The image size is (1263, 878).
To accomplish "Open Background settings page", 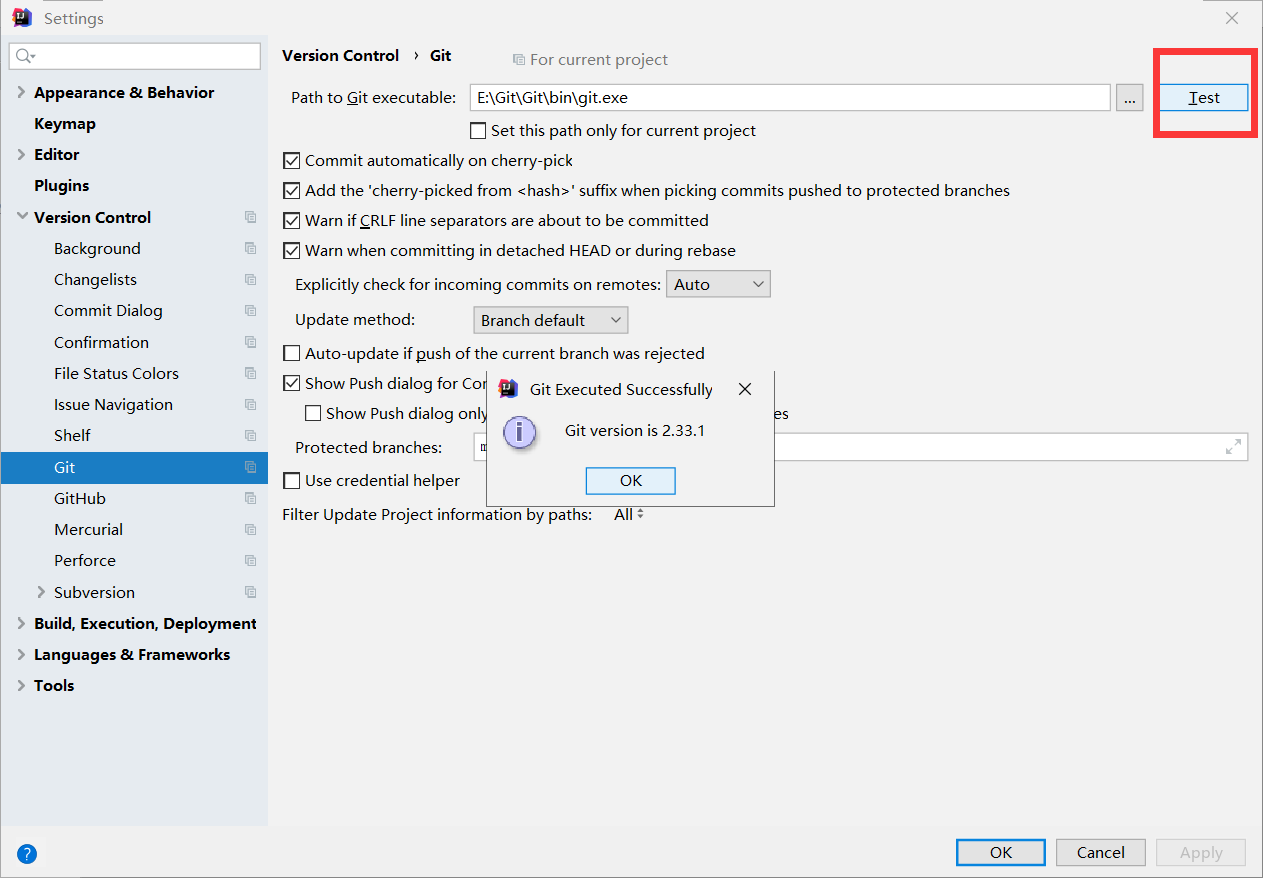I will pos(97,248).
